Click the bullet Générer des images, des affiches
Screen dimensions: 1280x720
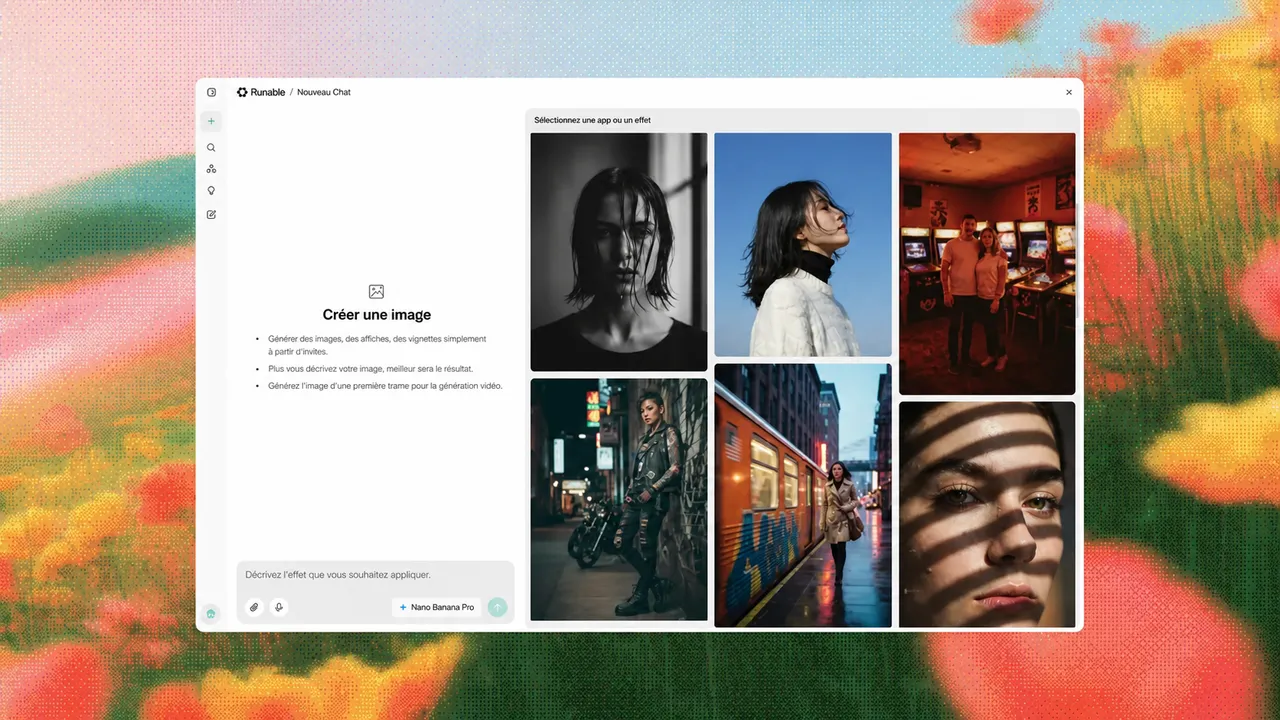[377, 345]
